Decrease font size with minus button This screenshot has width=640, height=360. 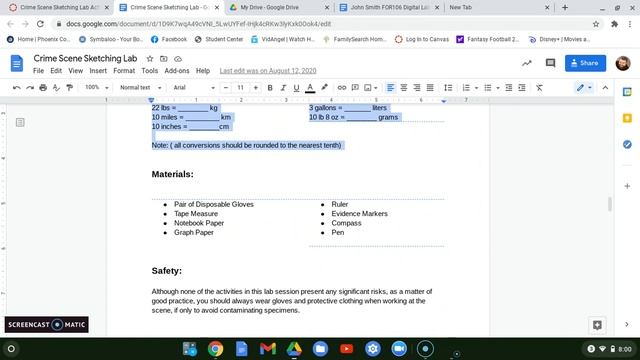pyautogui.click(x=226, y=88)
